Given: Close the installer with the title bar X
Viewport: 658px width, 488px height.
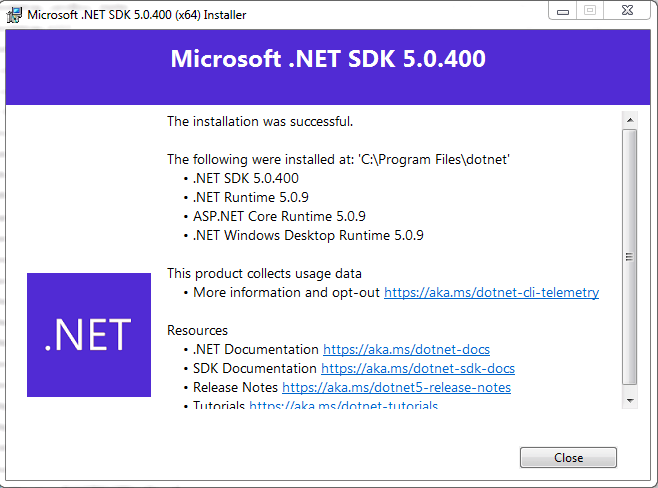Looking at the screenshot, I should (627, 10).
